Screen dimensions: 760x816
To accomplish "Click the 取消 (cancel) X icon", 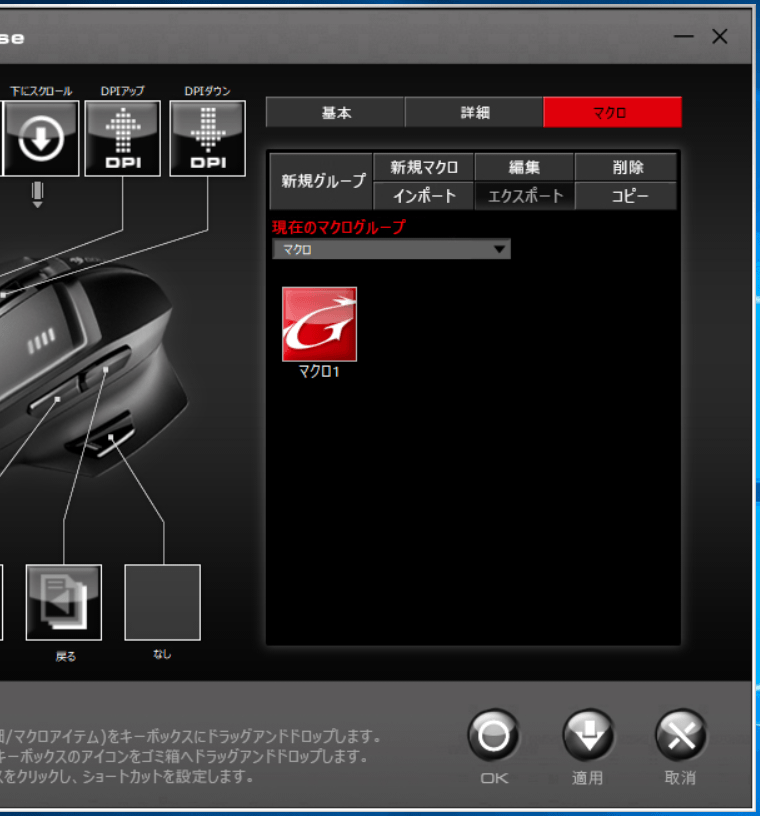I will (x=681, y=736).
